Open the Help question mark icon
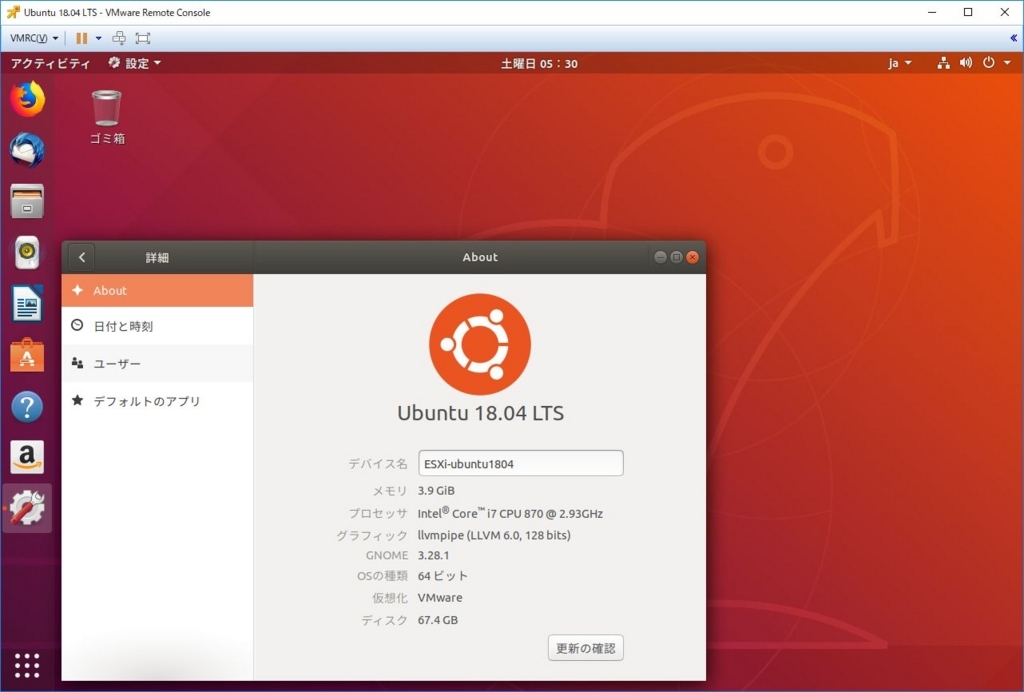This screenshot has height=692, width=1024. pos(27,406)
